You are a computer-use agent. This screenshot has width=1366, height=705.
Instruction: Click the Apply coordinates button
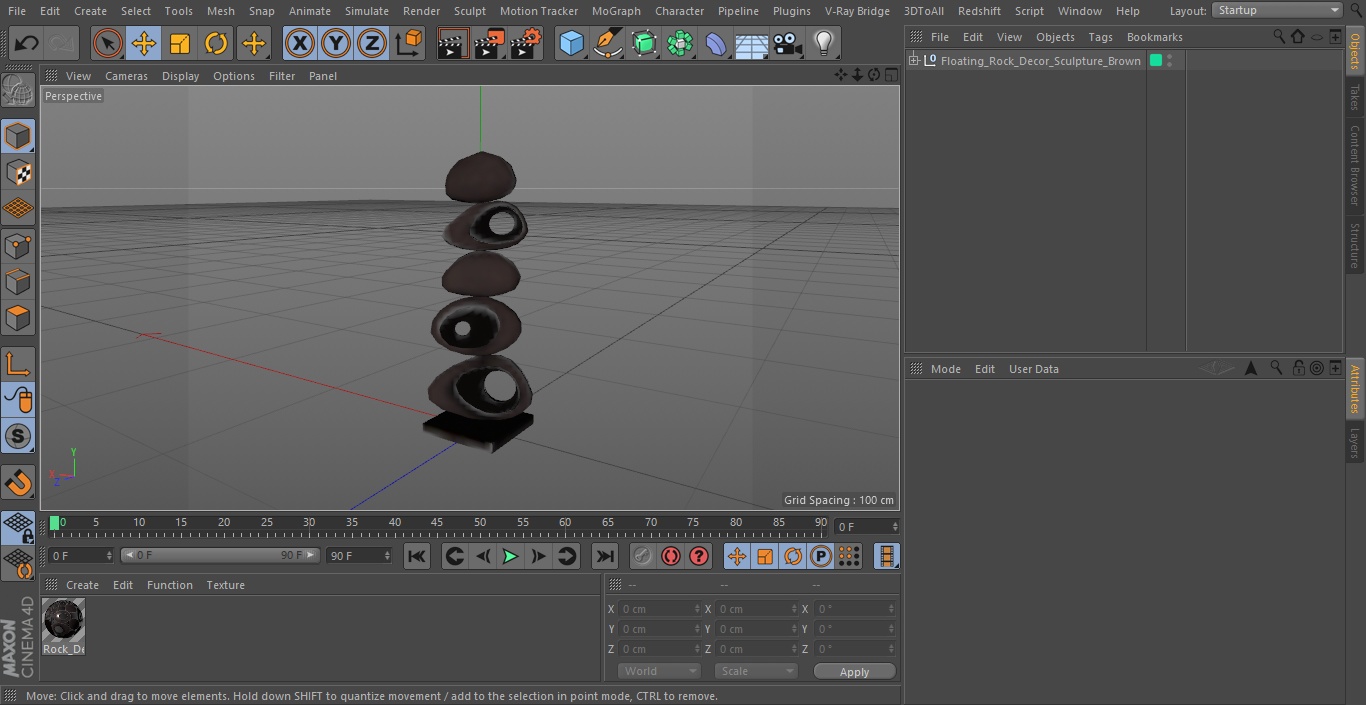coord(854,672)
